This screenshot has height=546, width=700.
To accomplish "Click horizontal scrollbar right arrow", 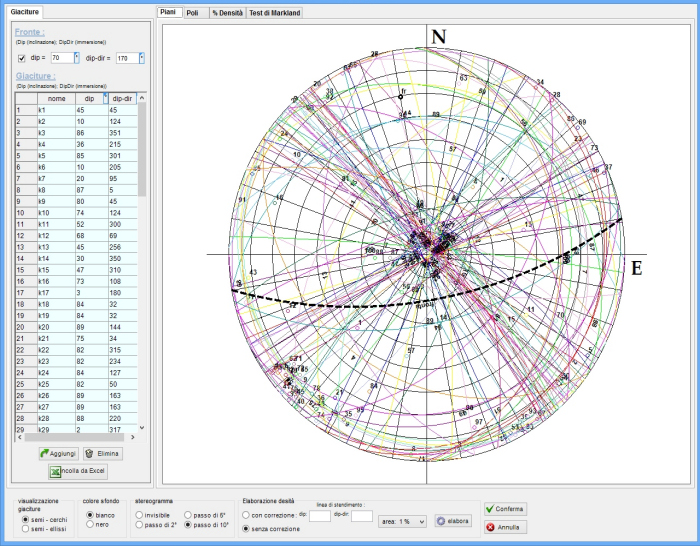I will tap(133, 437).
